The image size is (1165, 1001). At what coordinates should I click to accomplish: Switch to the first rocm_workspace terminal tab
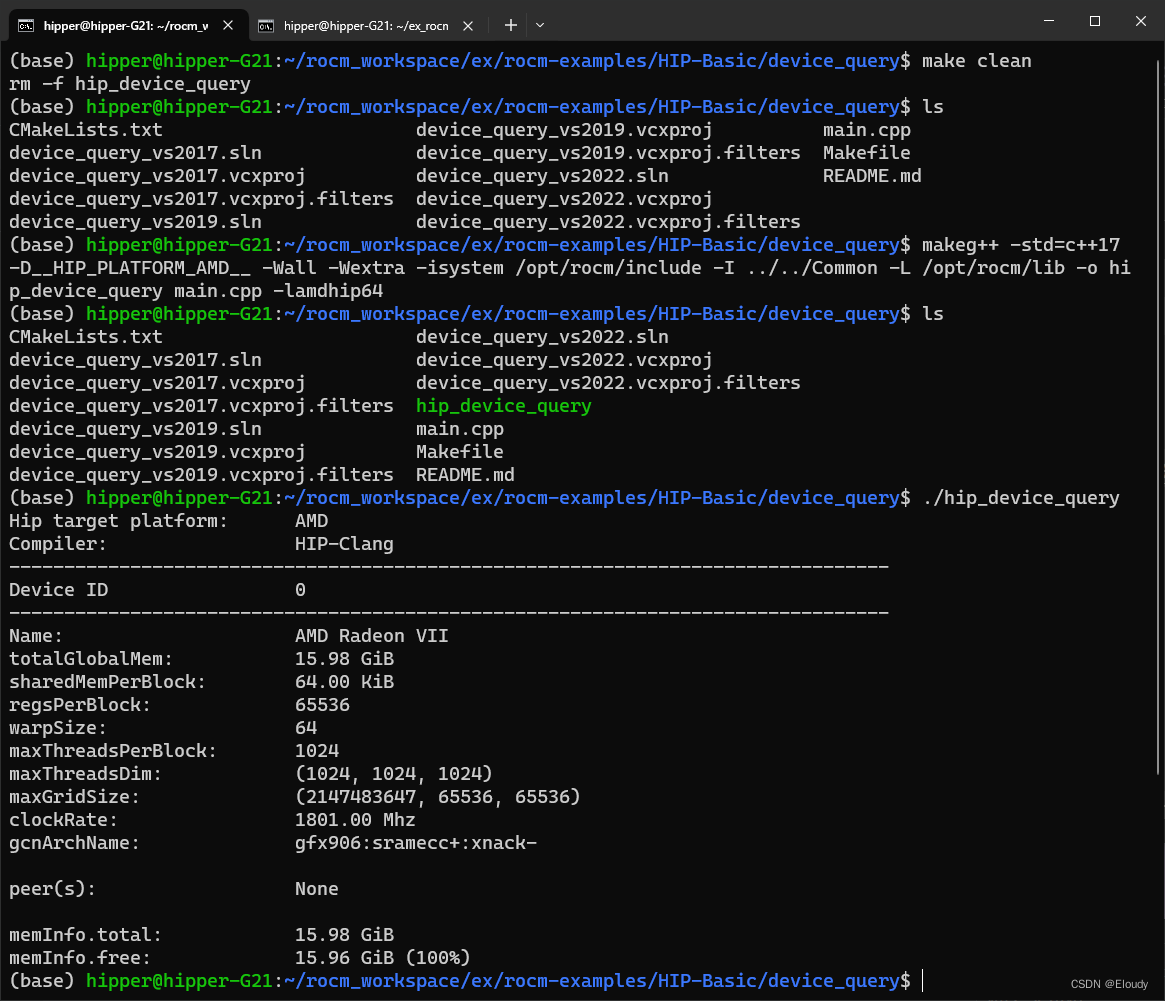click(126, 25)
